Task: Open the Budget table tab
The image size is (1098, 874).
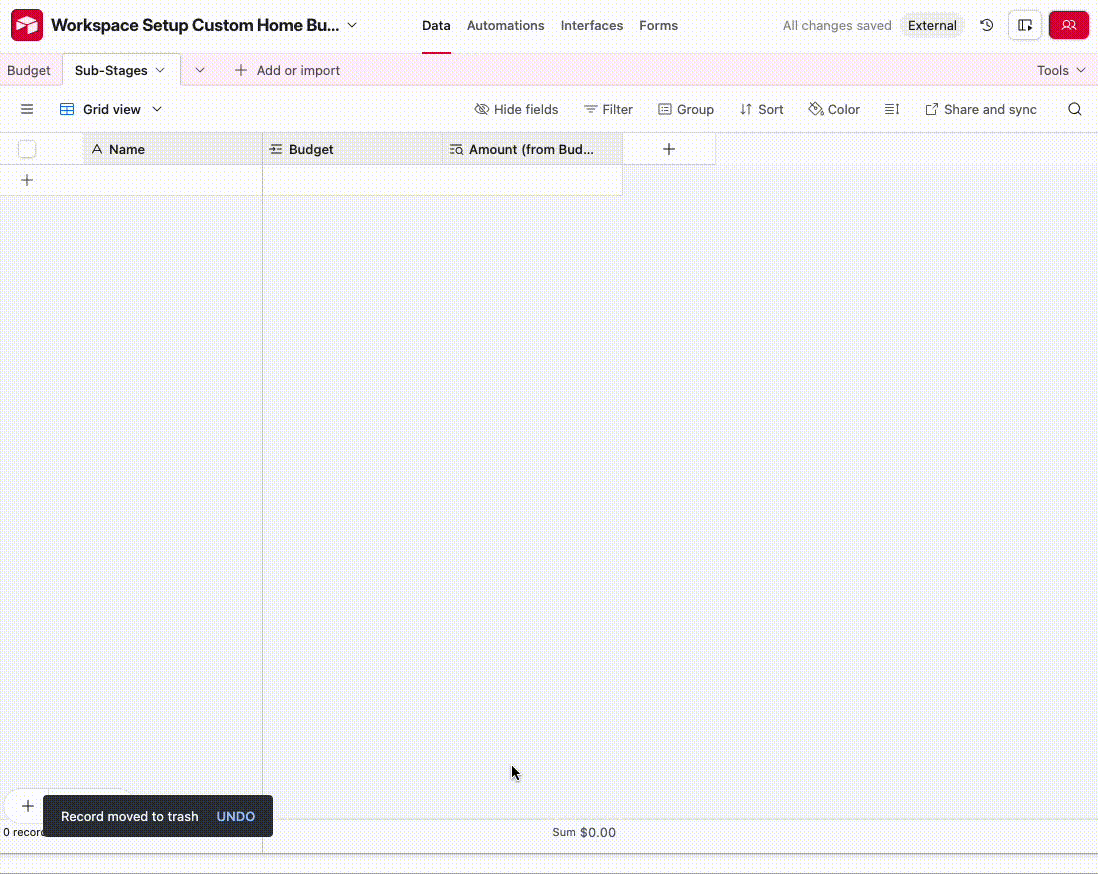Action: tap(29, 70)
